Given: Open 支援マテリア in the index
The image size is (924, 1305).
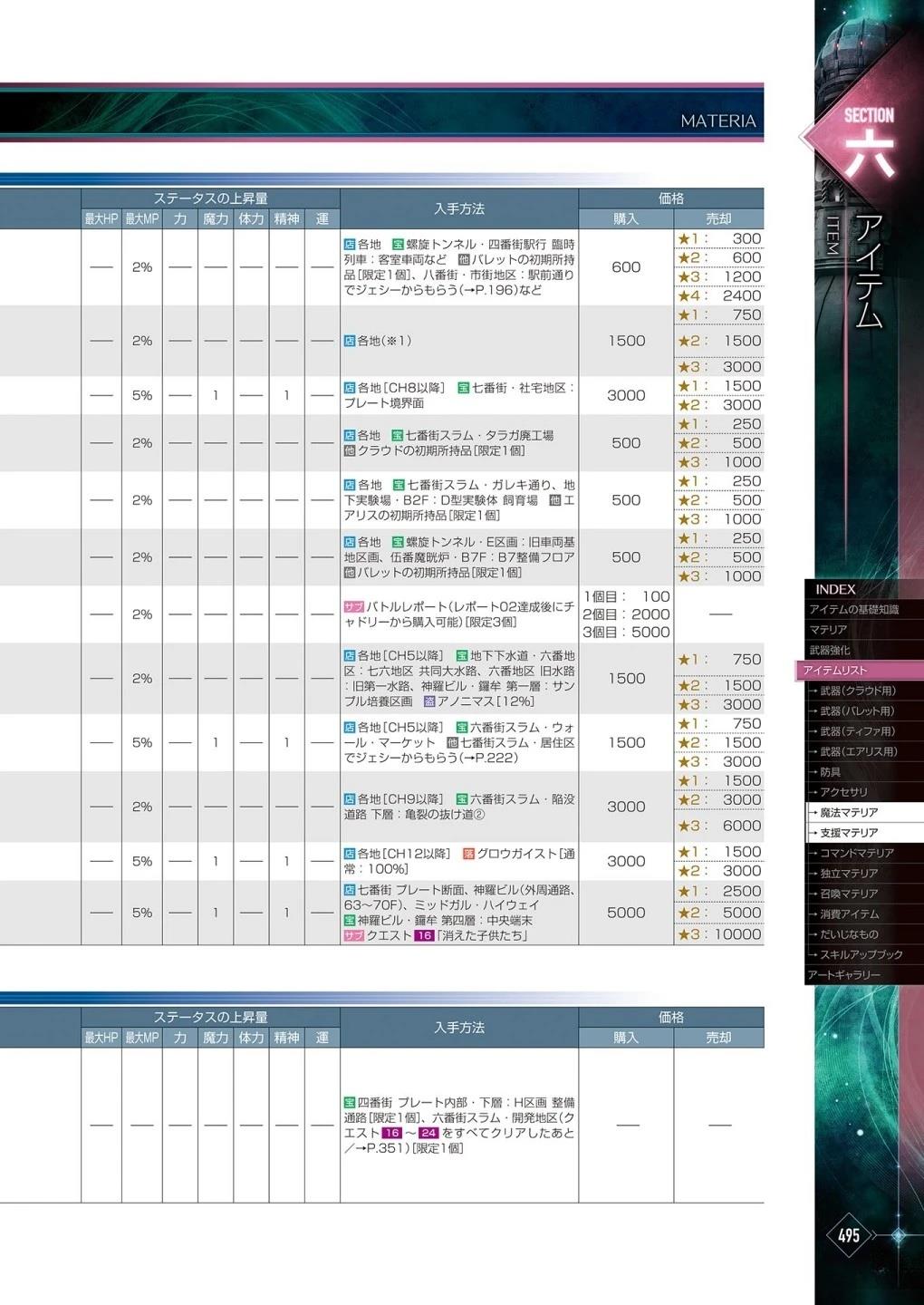Looking at the screenshot, I should 848,833.
